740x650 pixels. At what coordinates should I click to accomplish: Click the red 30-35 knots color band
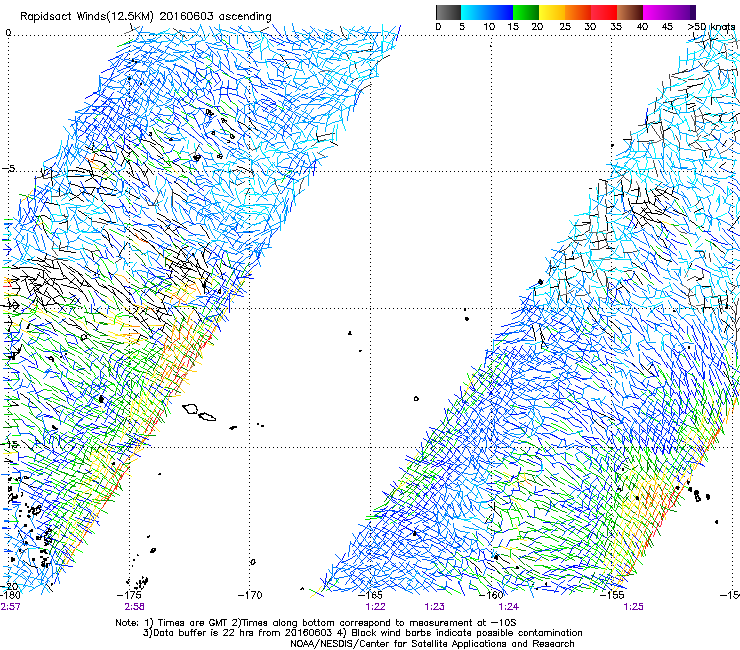(604, 12)
